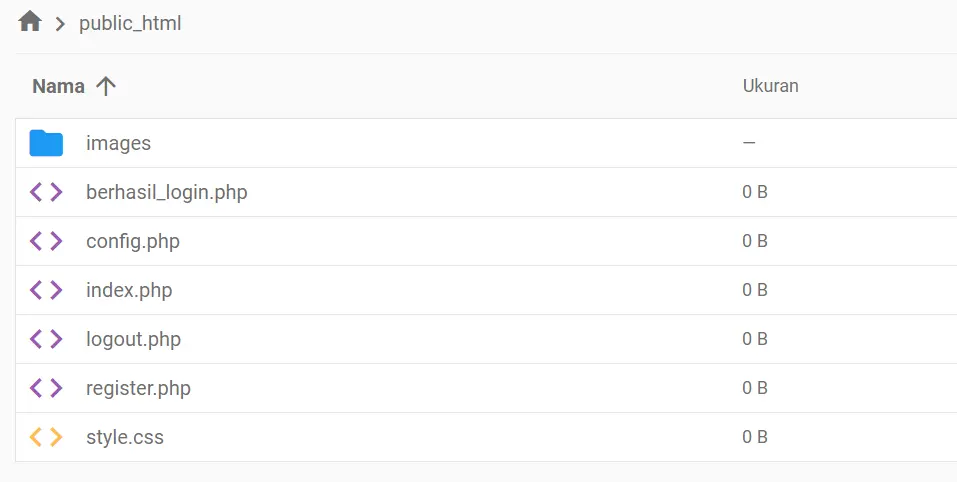The height and width of the screenshot is (482, 957).
Task: Select the index.php file name
Action: pos(129,290)
